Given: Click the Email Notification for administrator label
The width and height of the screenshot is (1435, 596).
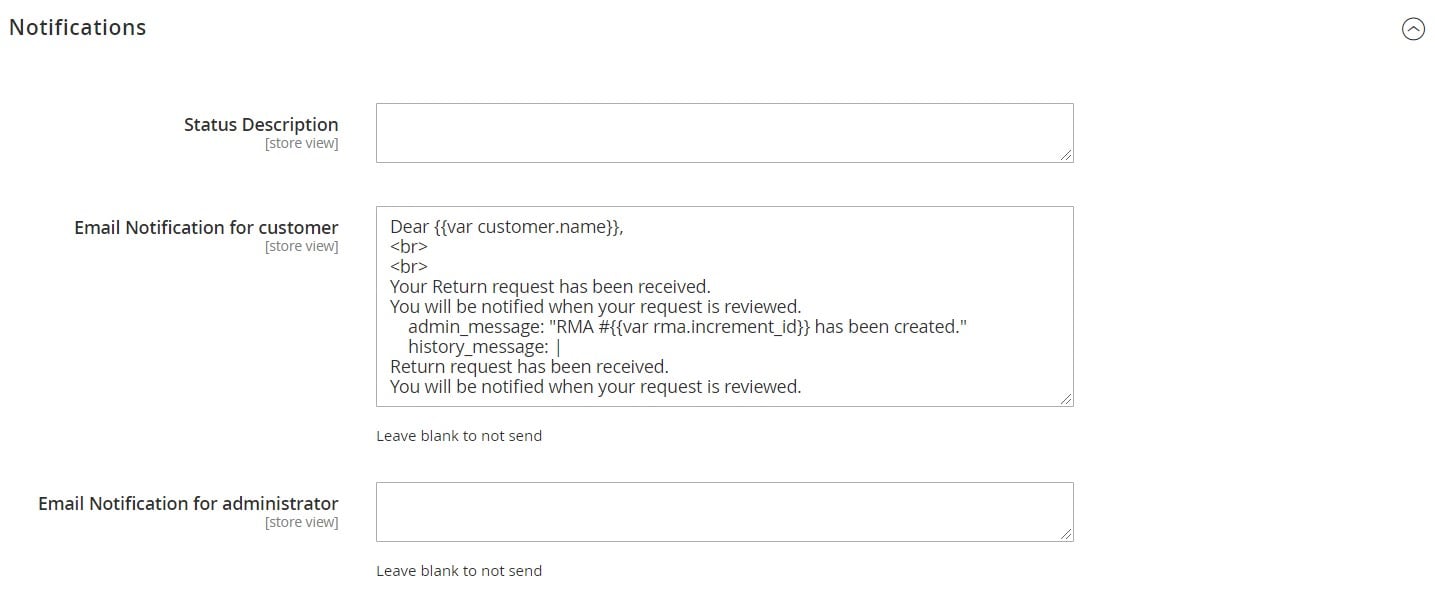Looking at the screenshot, I should click(x=188, y=503).
